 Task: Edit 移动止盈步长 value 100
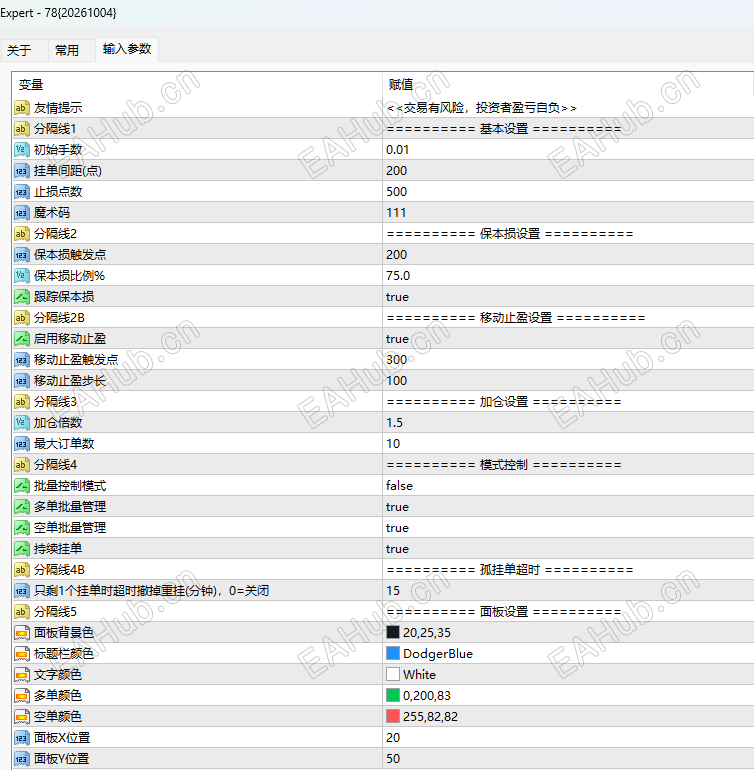pyautogui.click(x=396, y=381)
